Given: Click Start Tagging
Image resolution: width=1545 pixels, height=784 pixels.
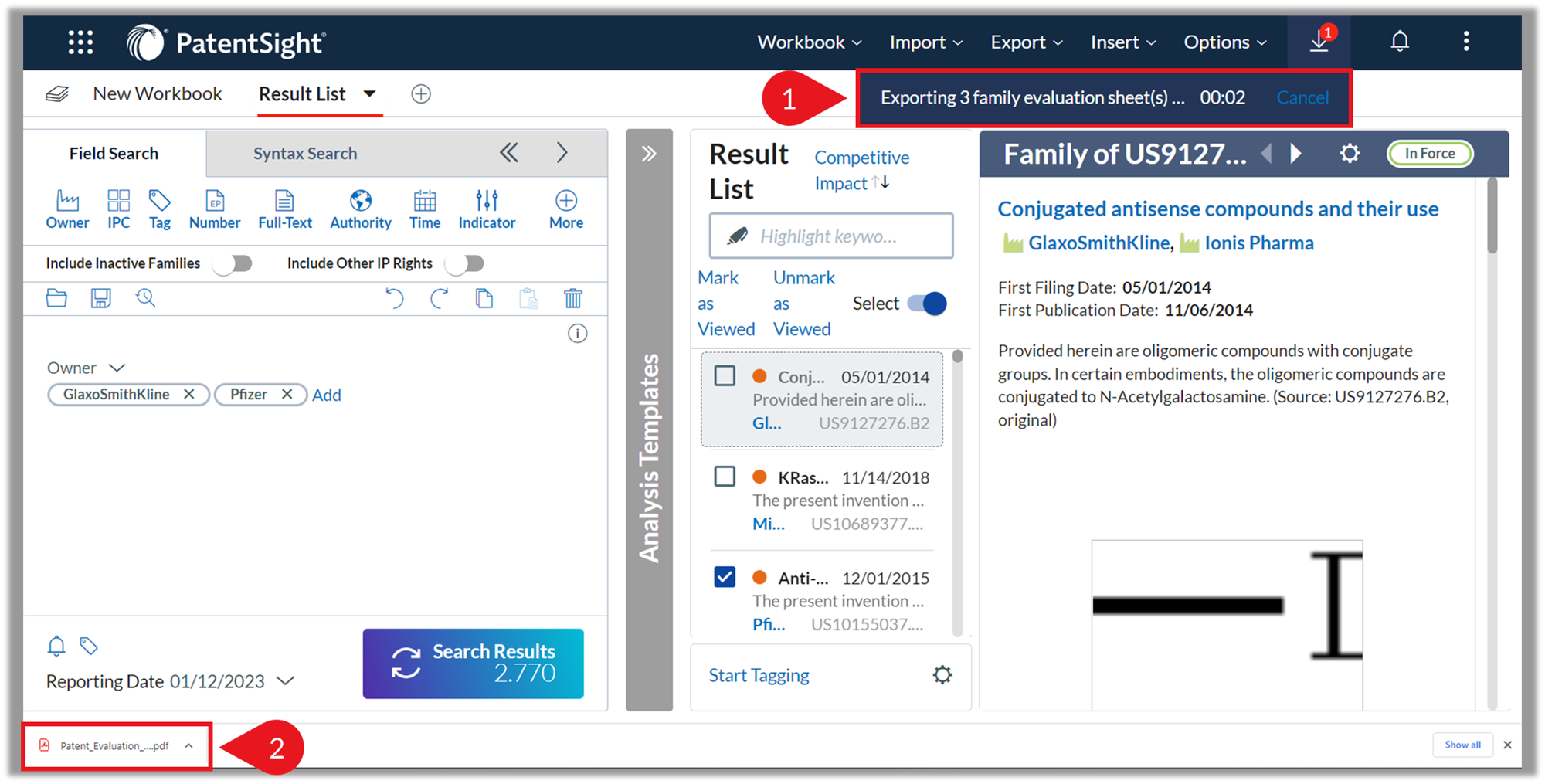Looking at the screenshot, I should (x=759, y=675).
